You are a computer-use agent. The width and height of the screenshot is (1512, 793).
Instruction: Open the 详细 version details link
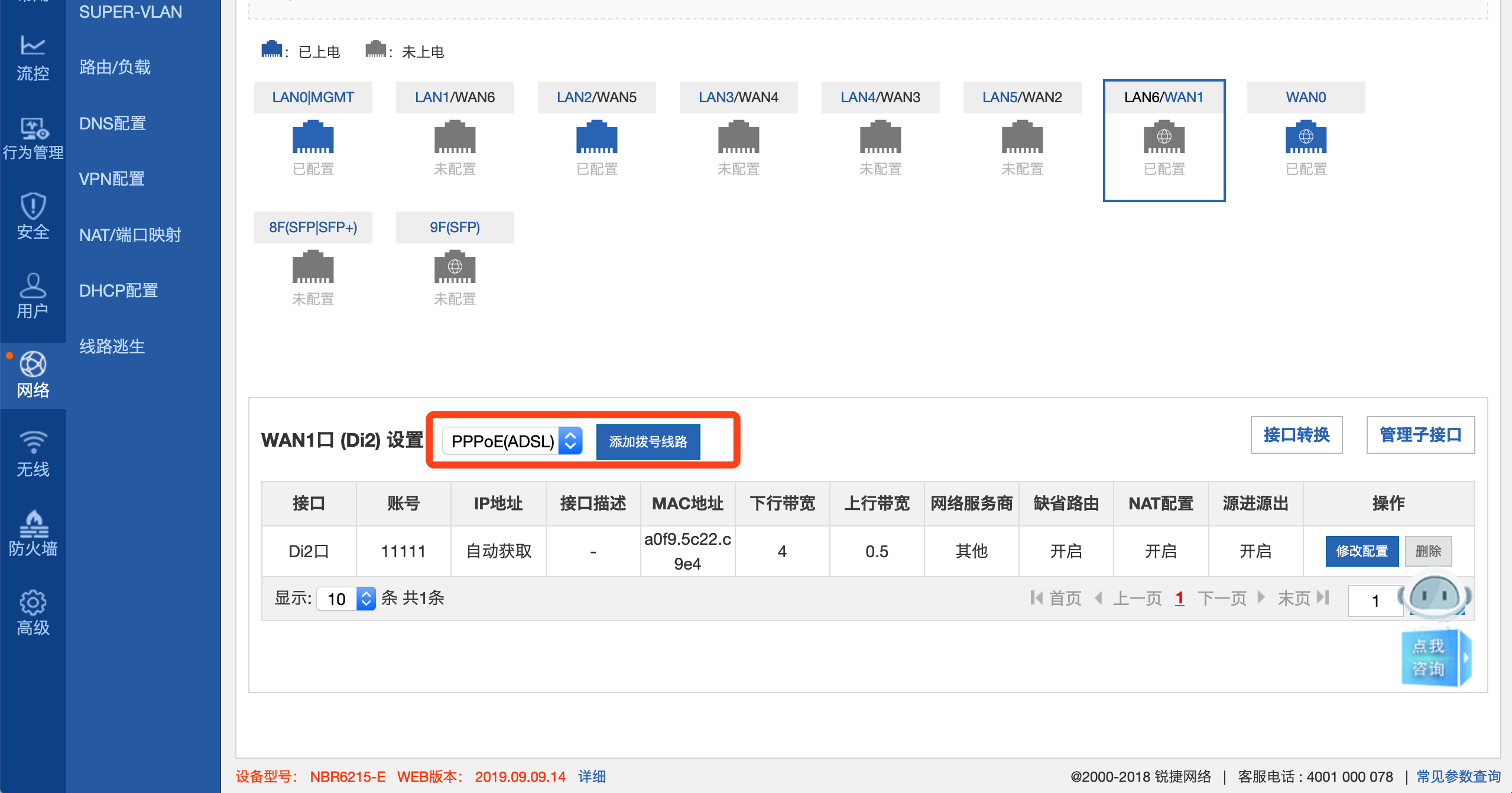(592, 776)
